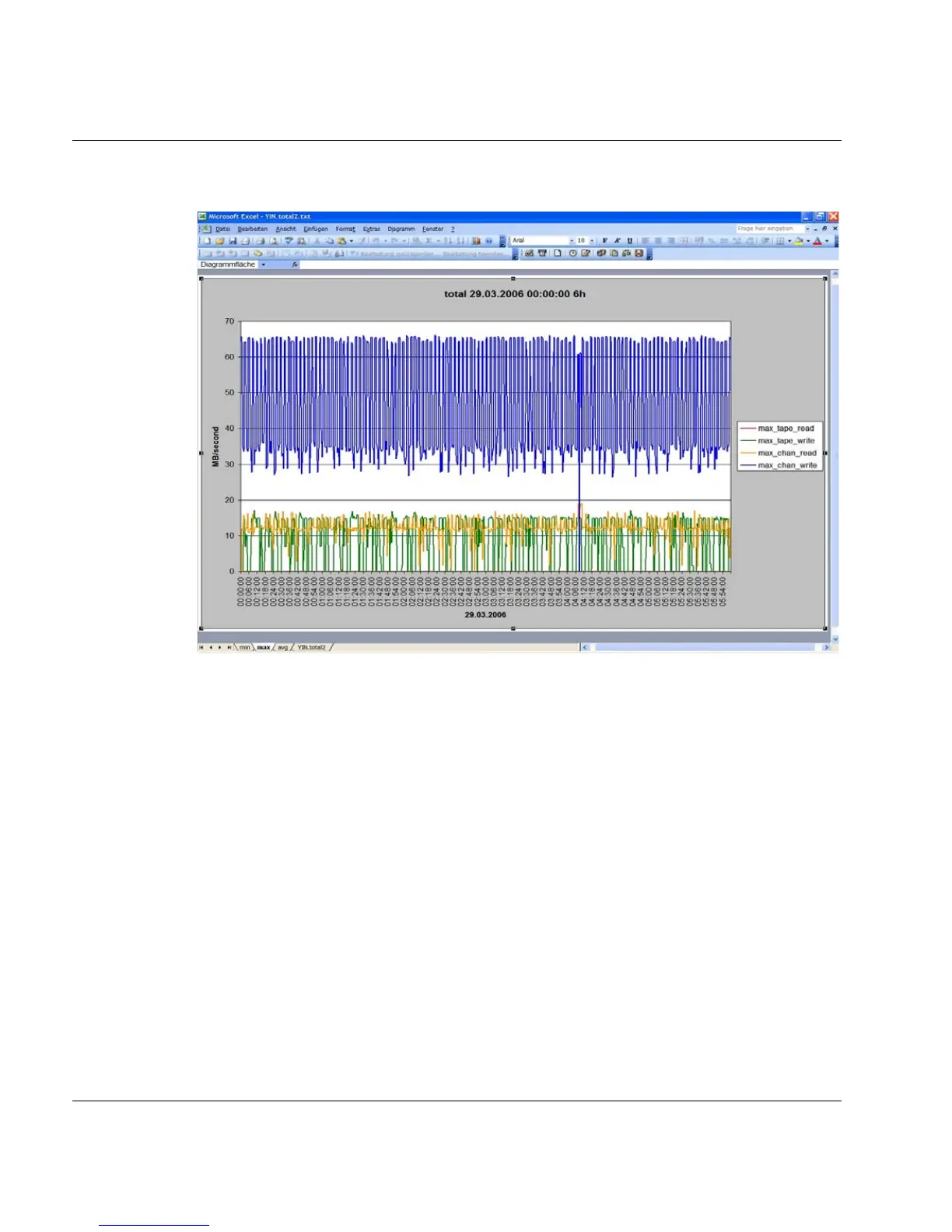Click the New workbook icon
Image resolution: width=952 pixels, height=1232 pixels.
point(207,241)
